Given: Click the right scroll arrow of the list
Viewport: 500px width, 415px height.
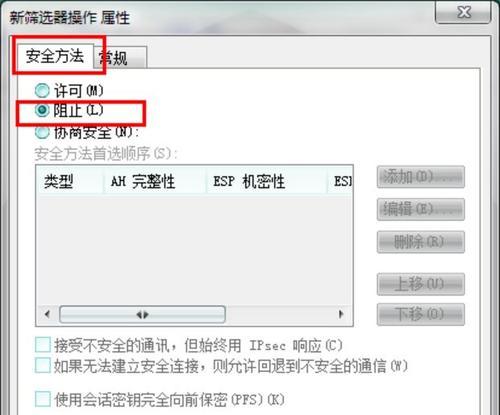Looking at the screenshot, I should [x=341, y=314].
